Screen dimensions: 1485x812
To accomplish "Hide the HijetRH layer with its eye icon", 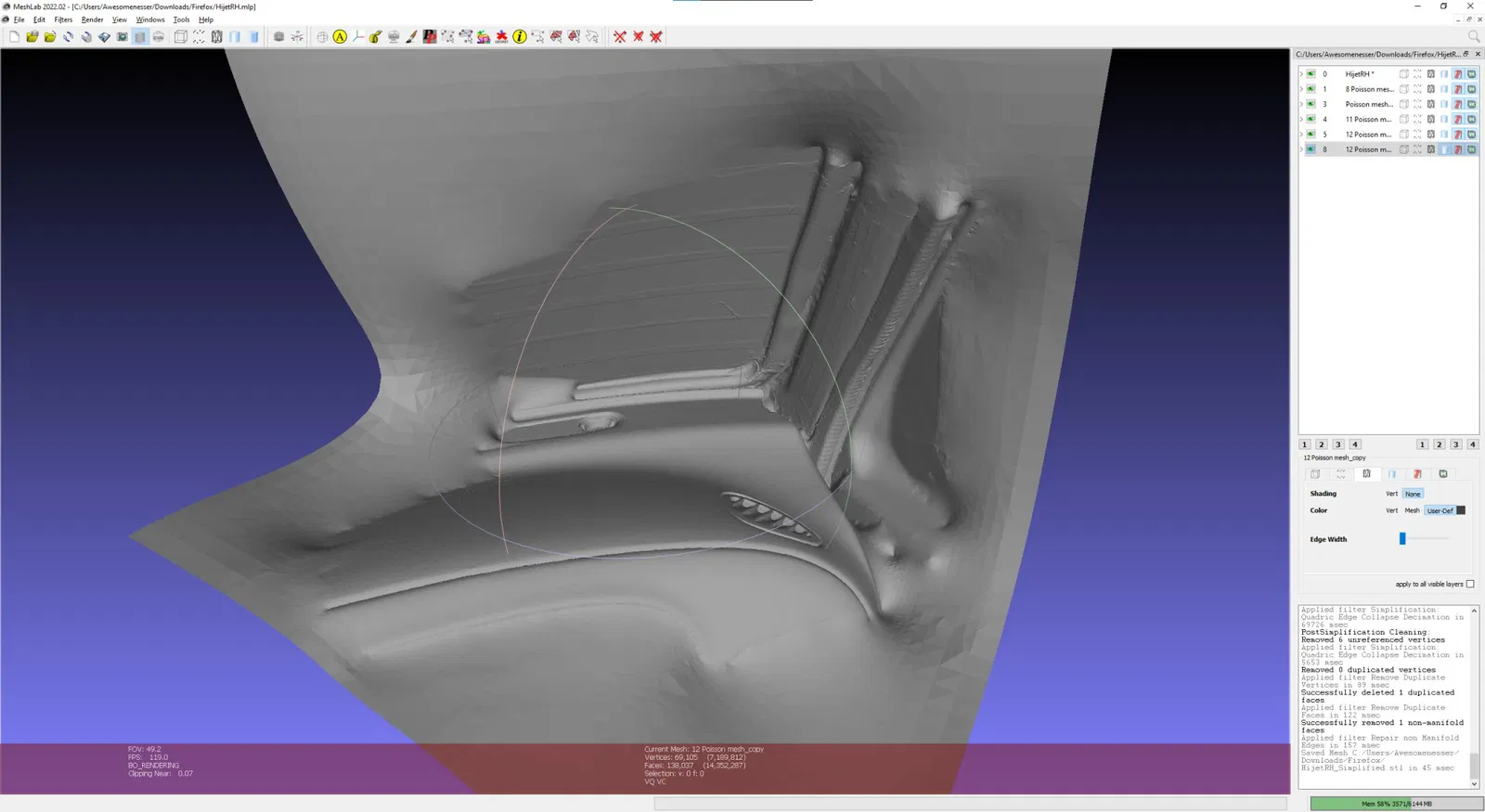I will [1311, 74].
